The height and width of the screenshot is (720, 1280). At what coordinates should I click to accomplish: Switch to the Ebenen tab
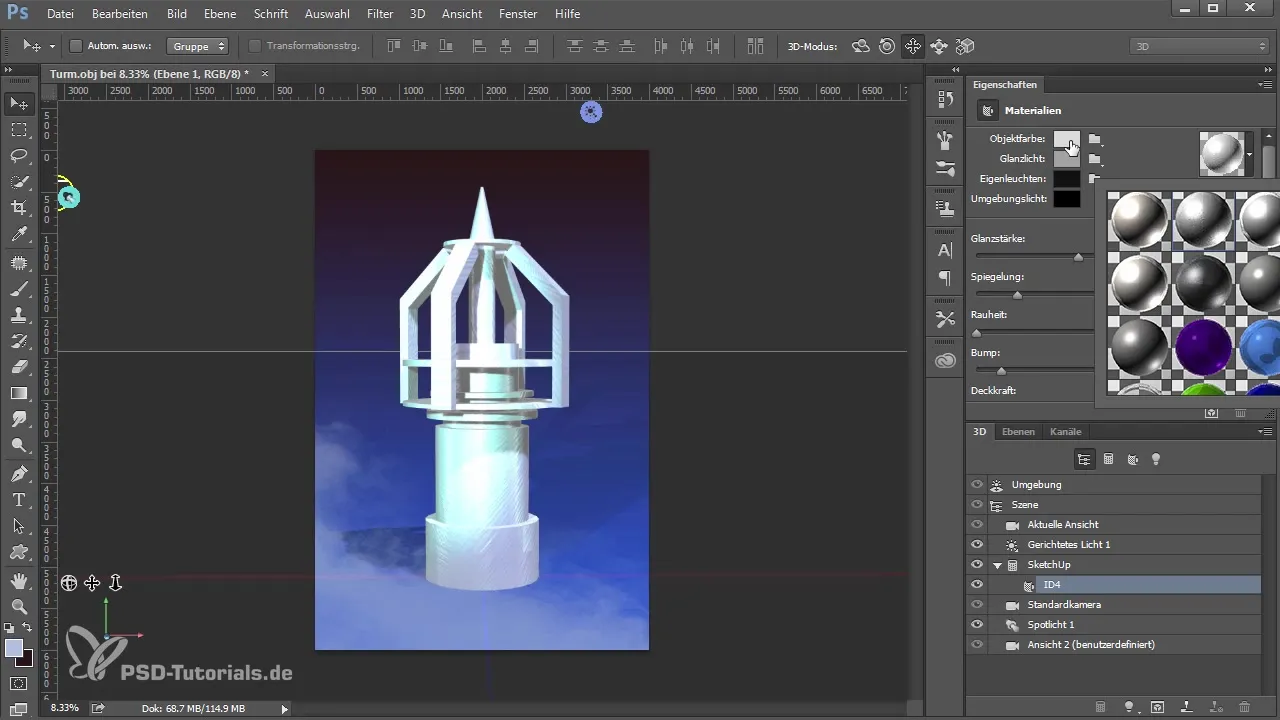1018,432
